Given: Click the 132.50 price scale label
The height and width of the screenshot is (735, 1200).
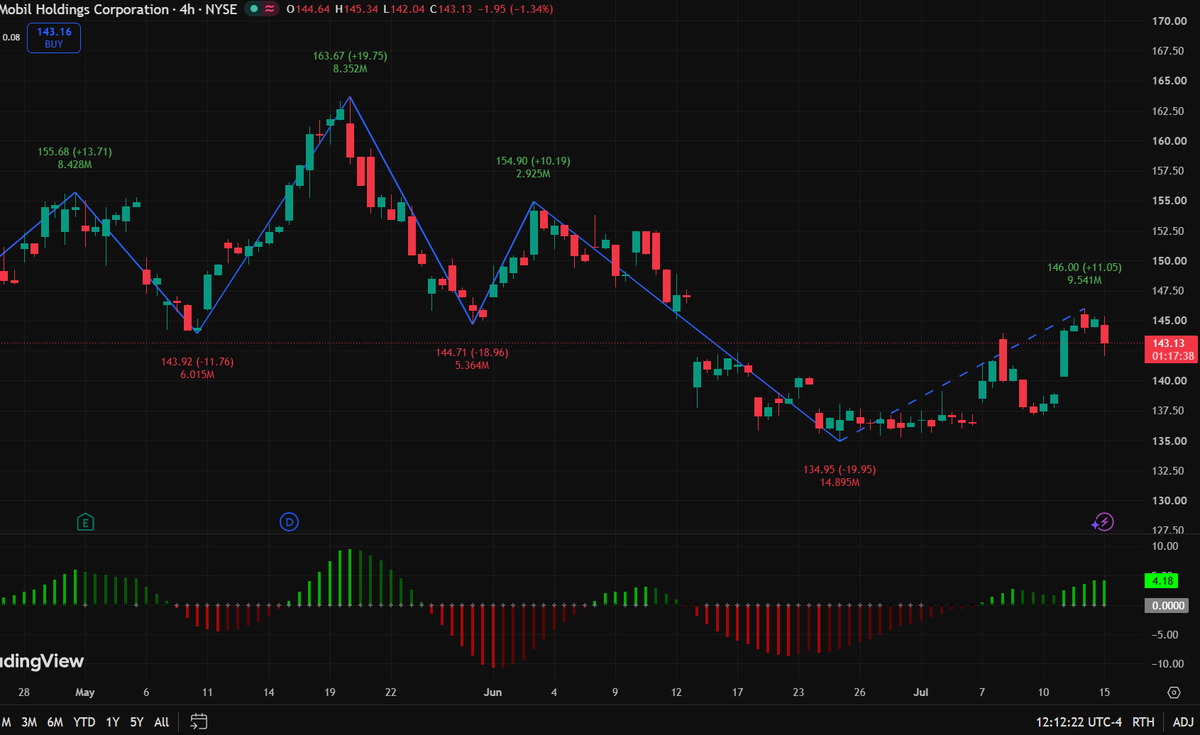Looking at the screenshot, I should point(1168,471).
